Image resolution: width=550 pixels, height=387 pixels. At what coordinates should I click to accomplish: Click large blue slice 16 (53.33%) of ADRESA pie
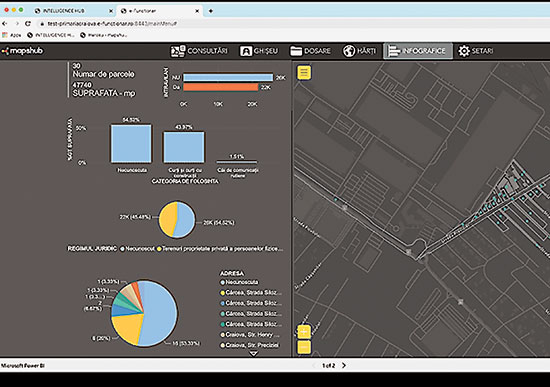coord(161,312)
